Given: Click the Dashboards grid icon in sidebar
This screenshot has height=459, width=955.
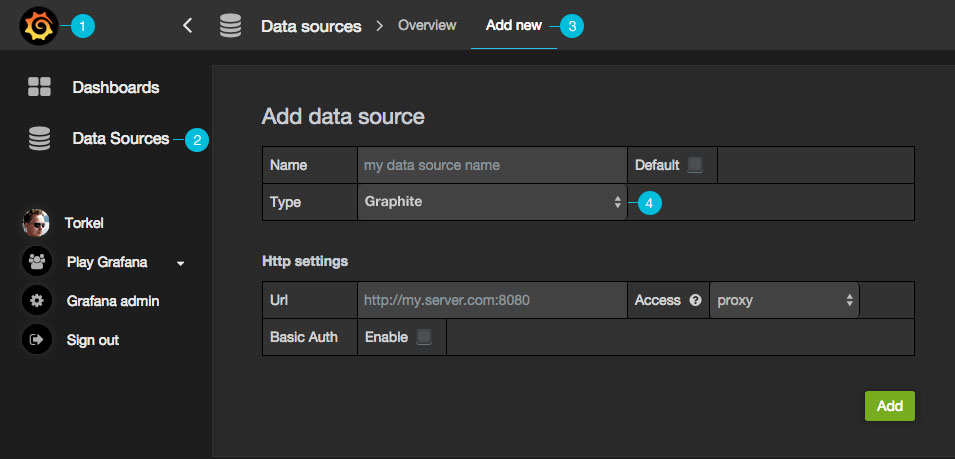Looking at the screenshot, I should point(39,87).
